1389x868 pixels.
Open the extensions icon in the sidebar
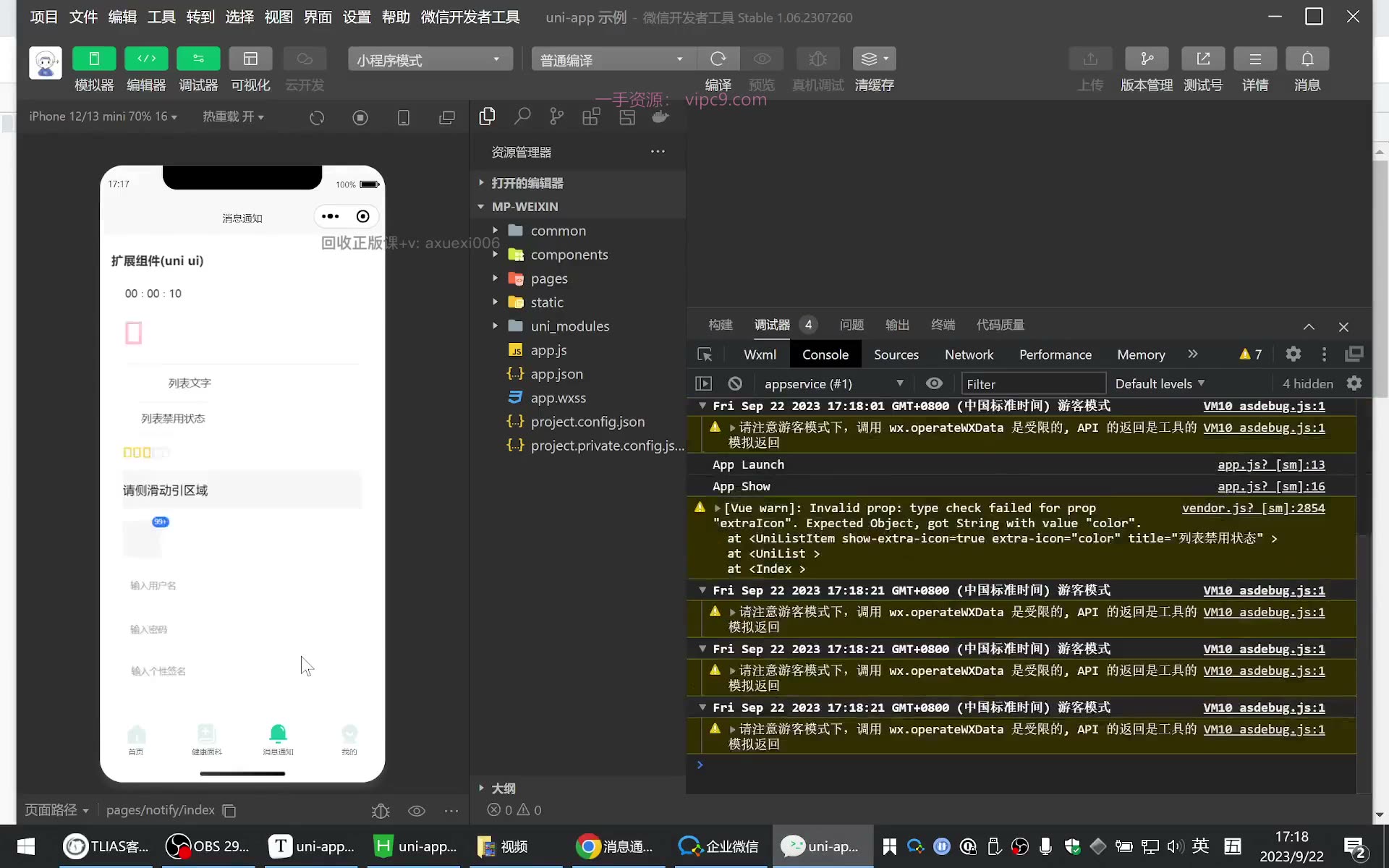point(591,116)
